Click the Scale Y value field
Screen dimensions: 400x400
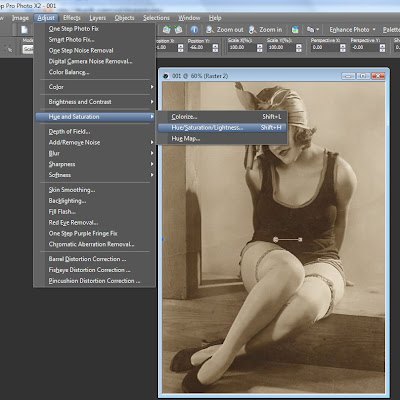(x=281, y=48)
